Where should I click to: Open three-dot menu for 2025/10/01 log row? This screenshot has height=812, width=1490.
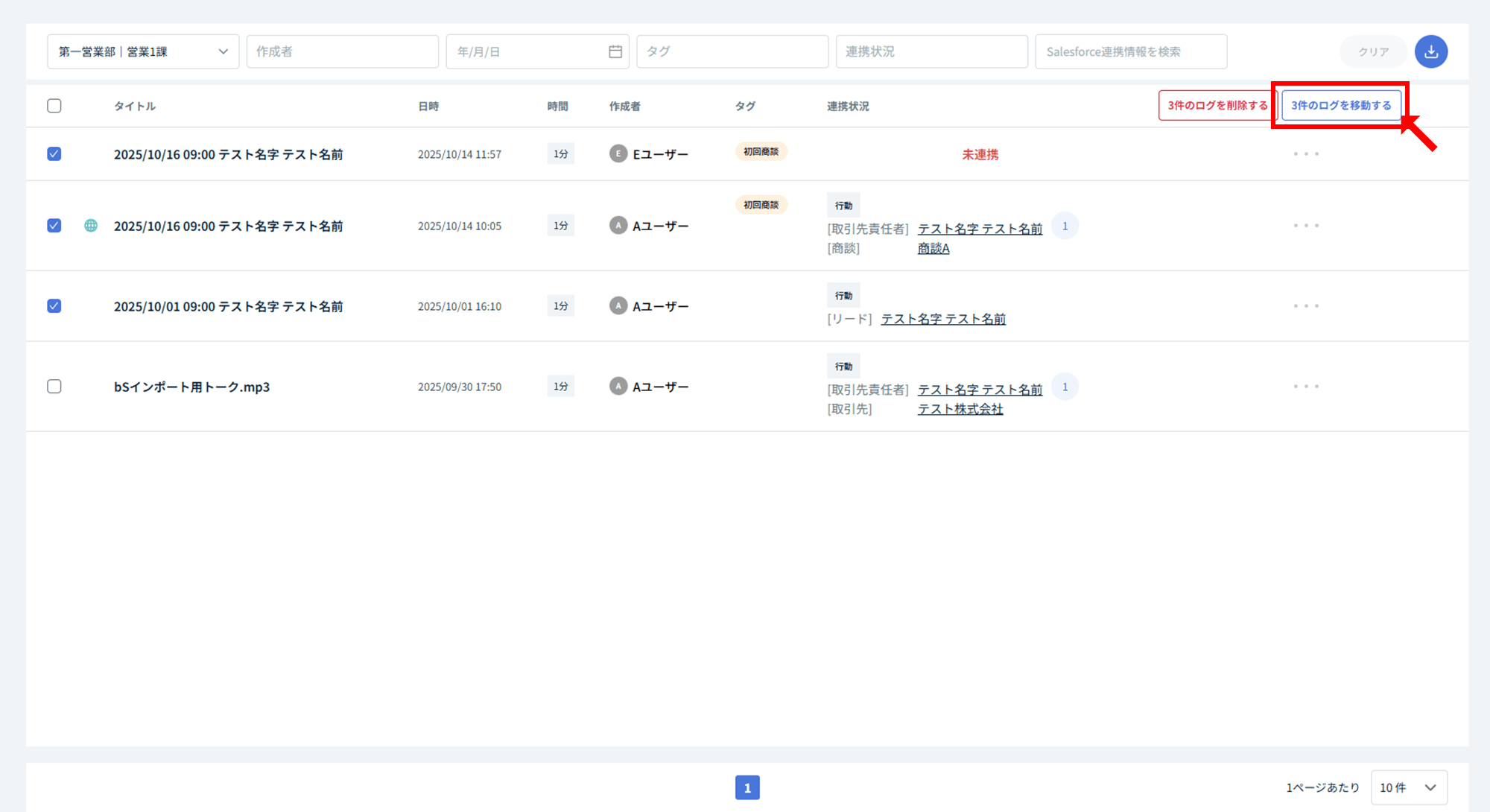tap(1306, 306)
